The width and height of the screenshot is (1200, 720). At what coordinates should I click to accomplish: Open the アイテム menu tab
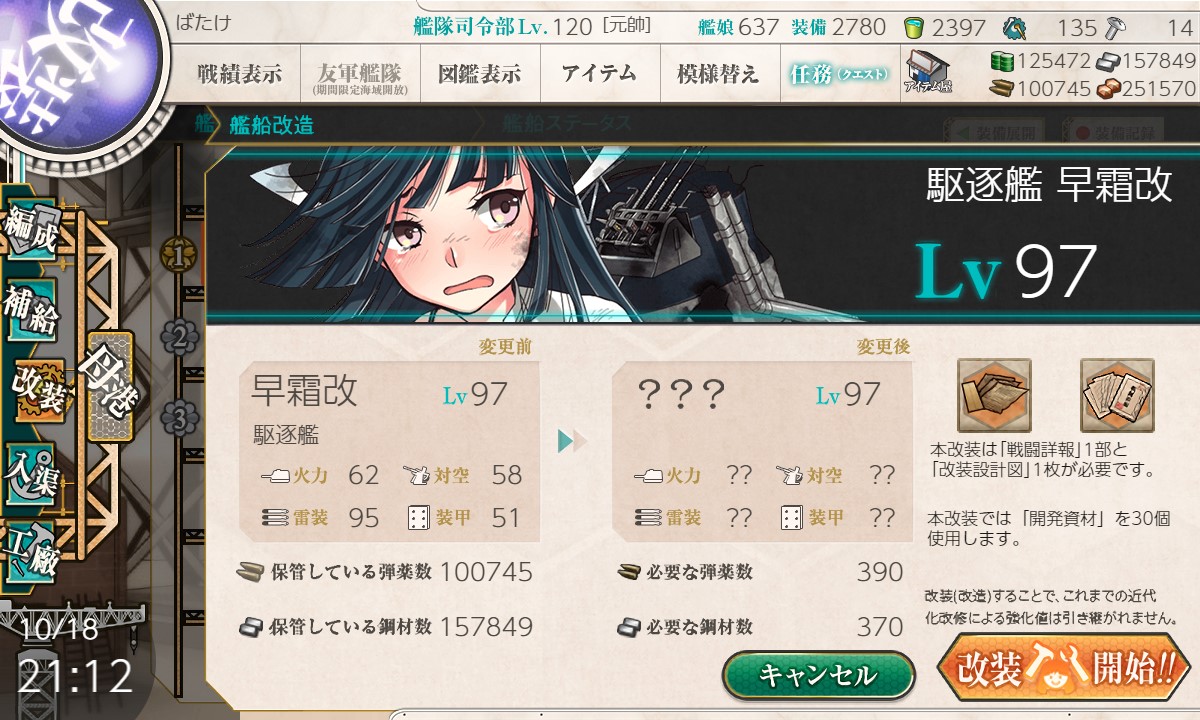(x=600, y=74)
